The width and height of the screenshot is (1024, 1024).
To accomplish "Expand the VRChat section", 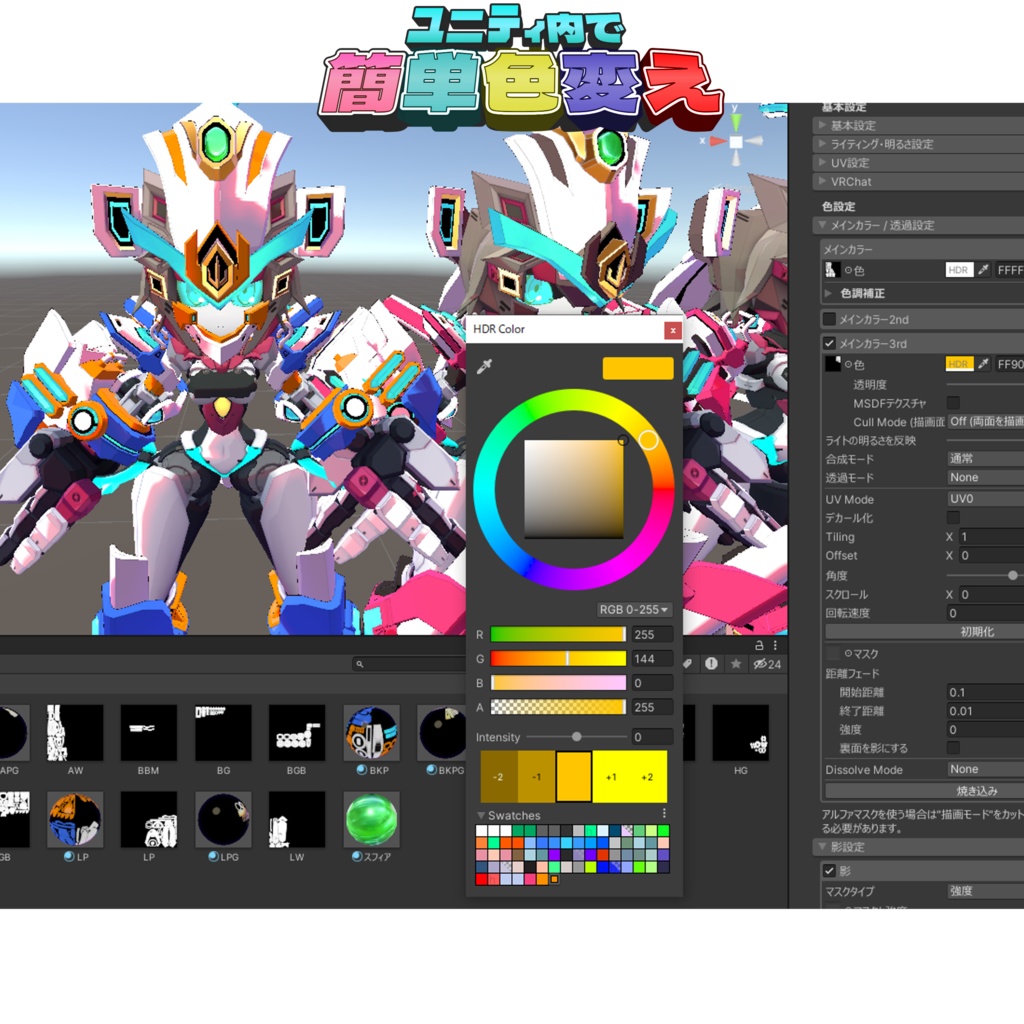I will click(x=919, y=182).
